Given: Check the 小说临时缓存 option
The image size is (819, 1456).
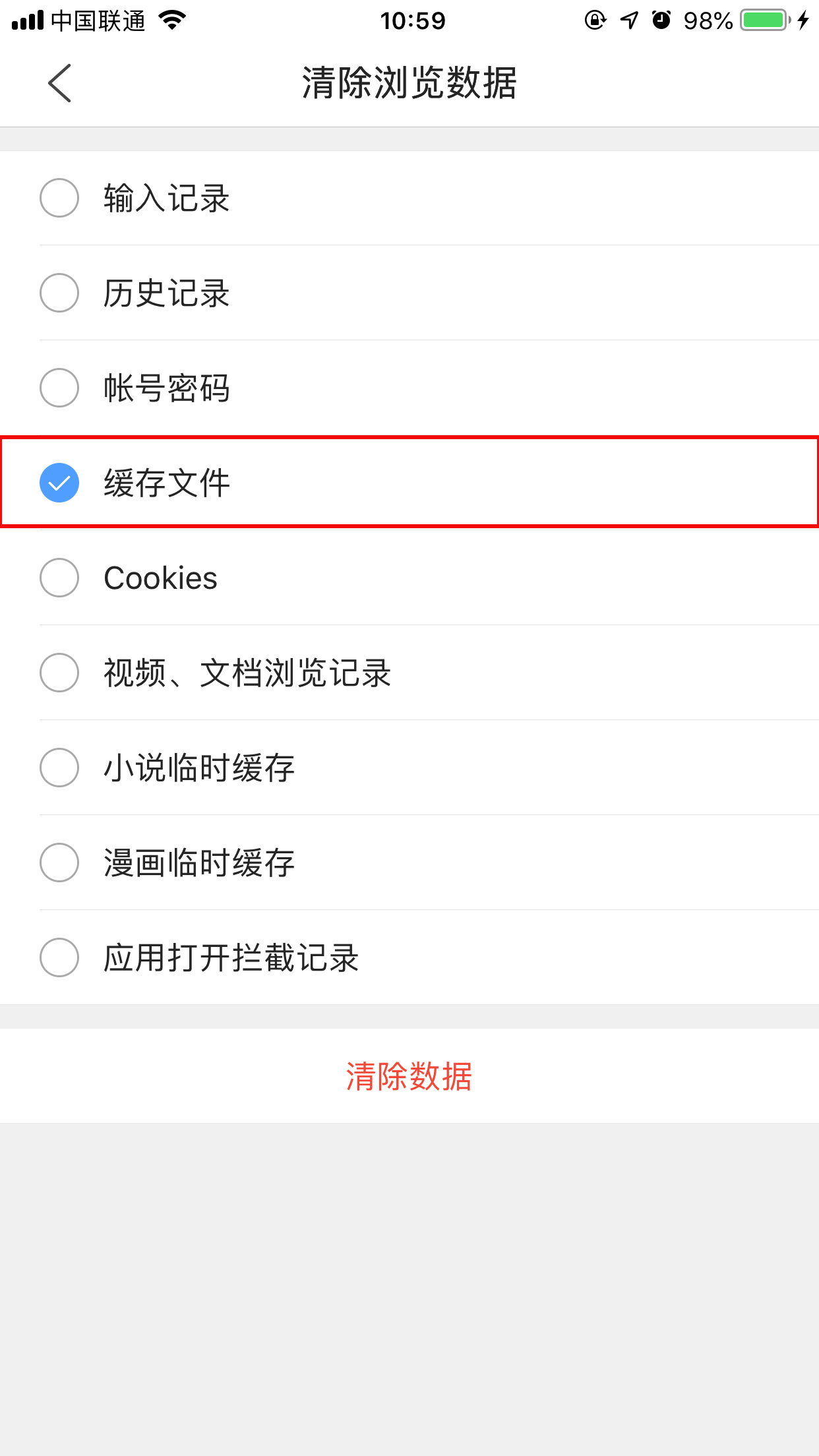Looking at the screenshot, I should tap(59, 768).
